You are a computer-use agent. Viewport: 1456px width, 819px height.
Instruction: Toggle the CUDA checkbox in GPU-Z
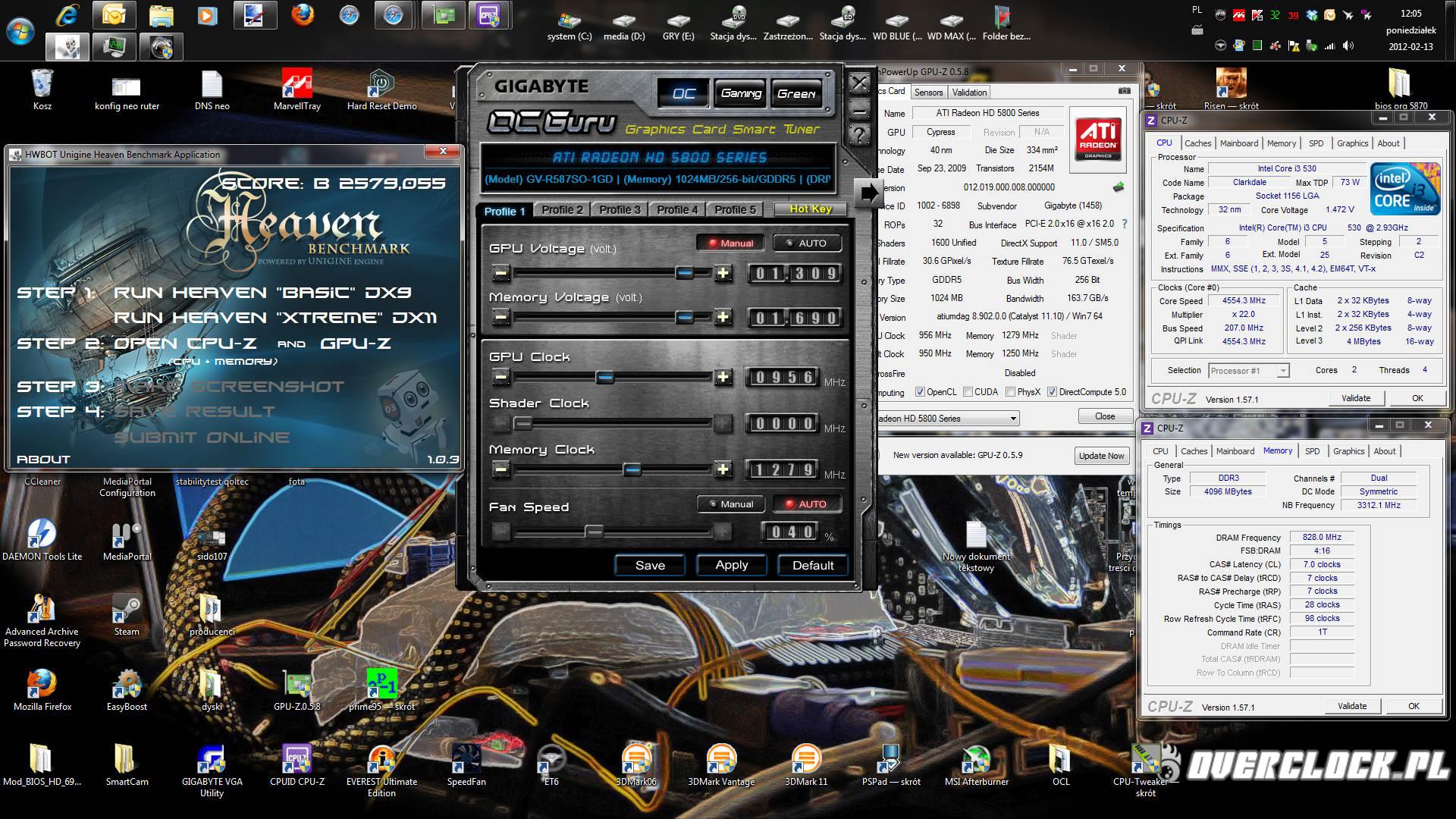[x=968, y=392]
